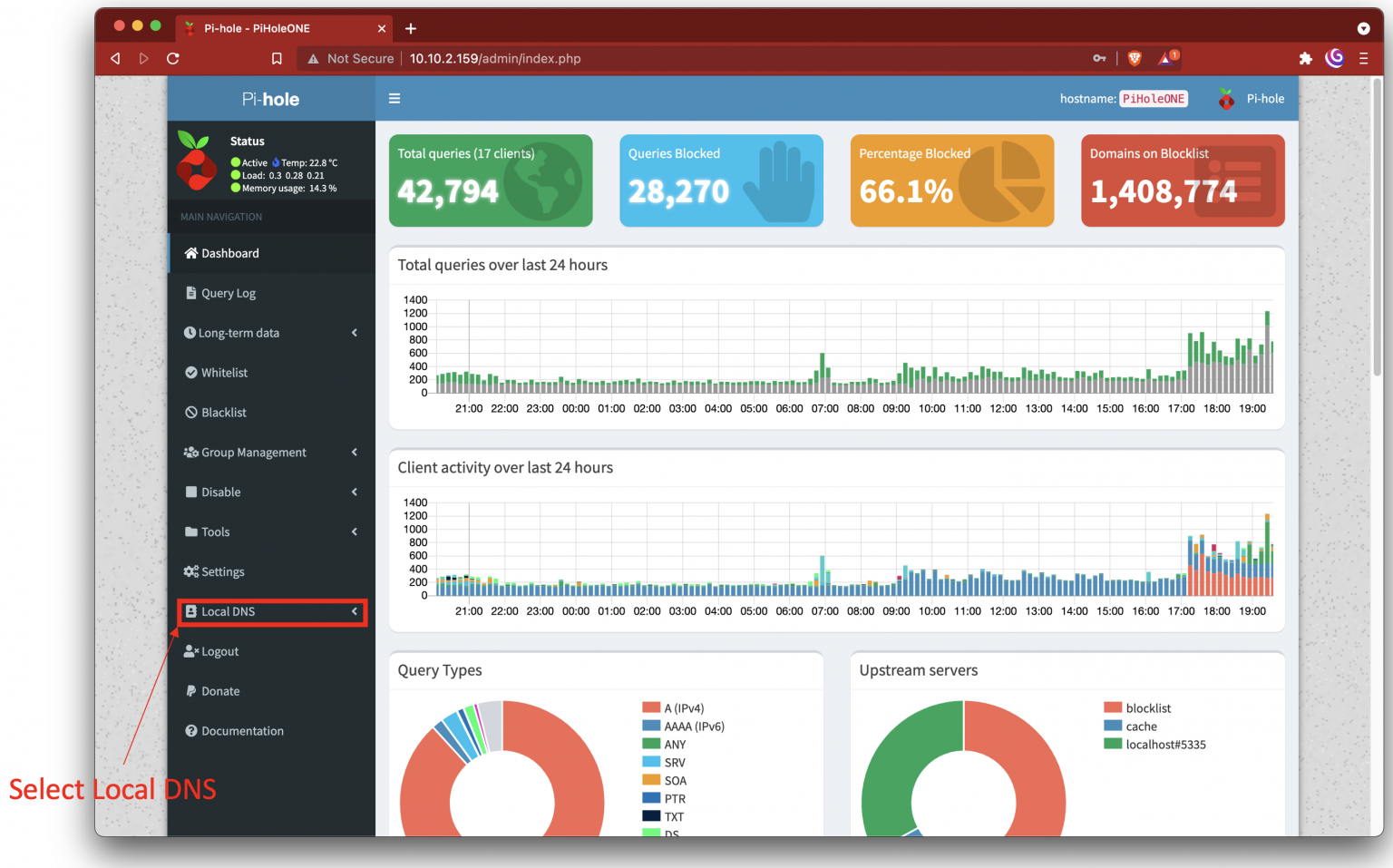
Task: Click the Settings gear icon
Action: [x=190, y=571]
